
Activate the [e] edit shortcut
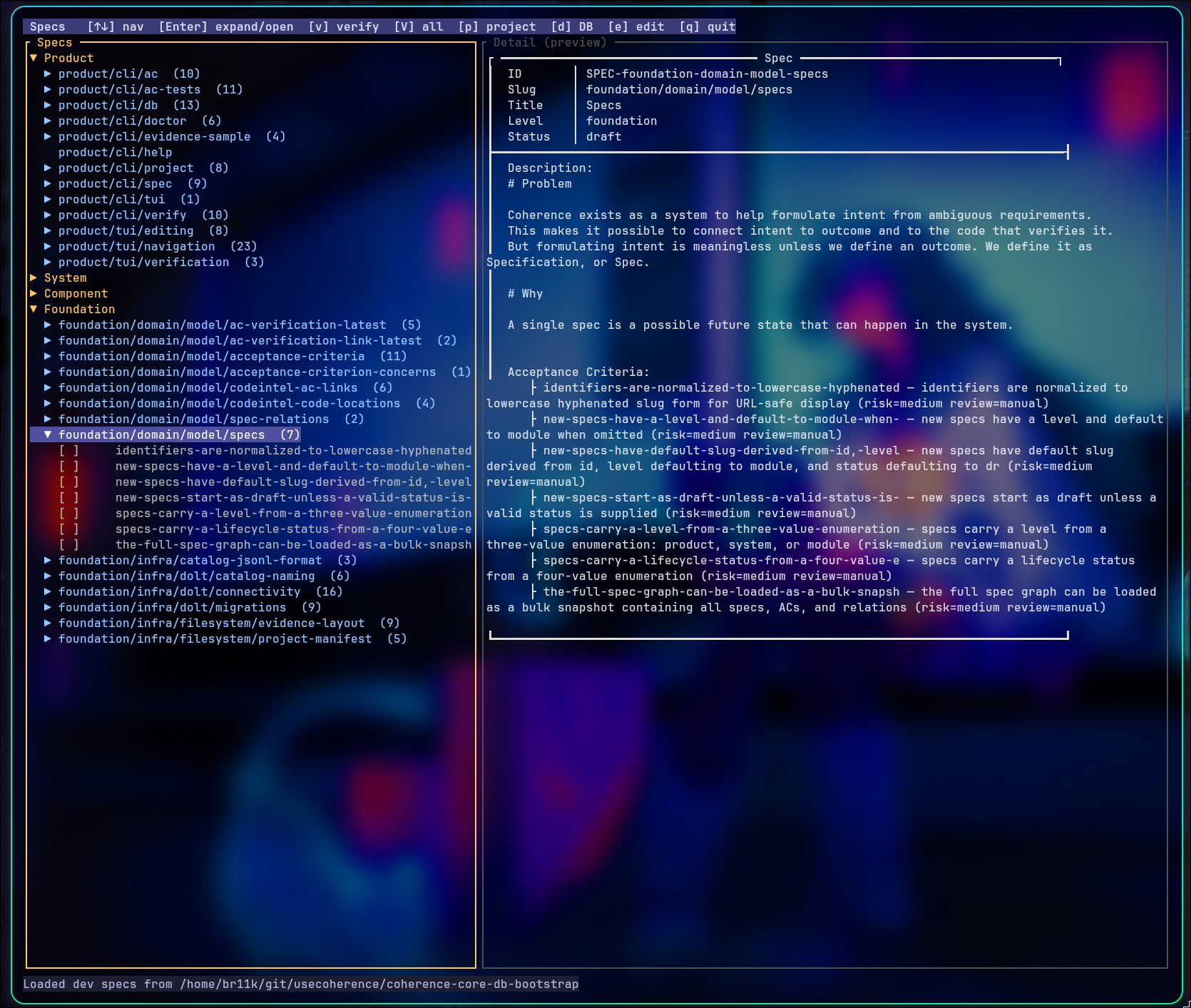point(636,26)
